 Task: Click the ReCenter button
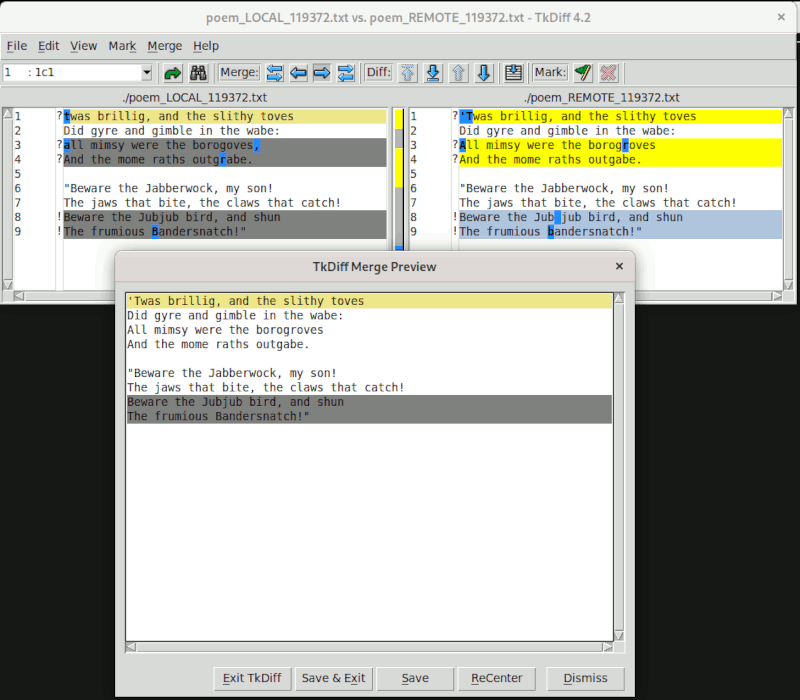click(496, 678)
